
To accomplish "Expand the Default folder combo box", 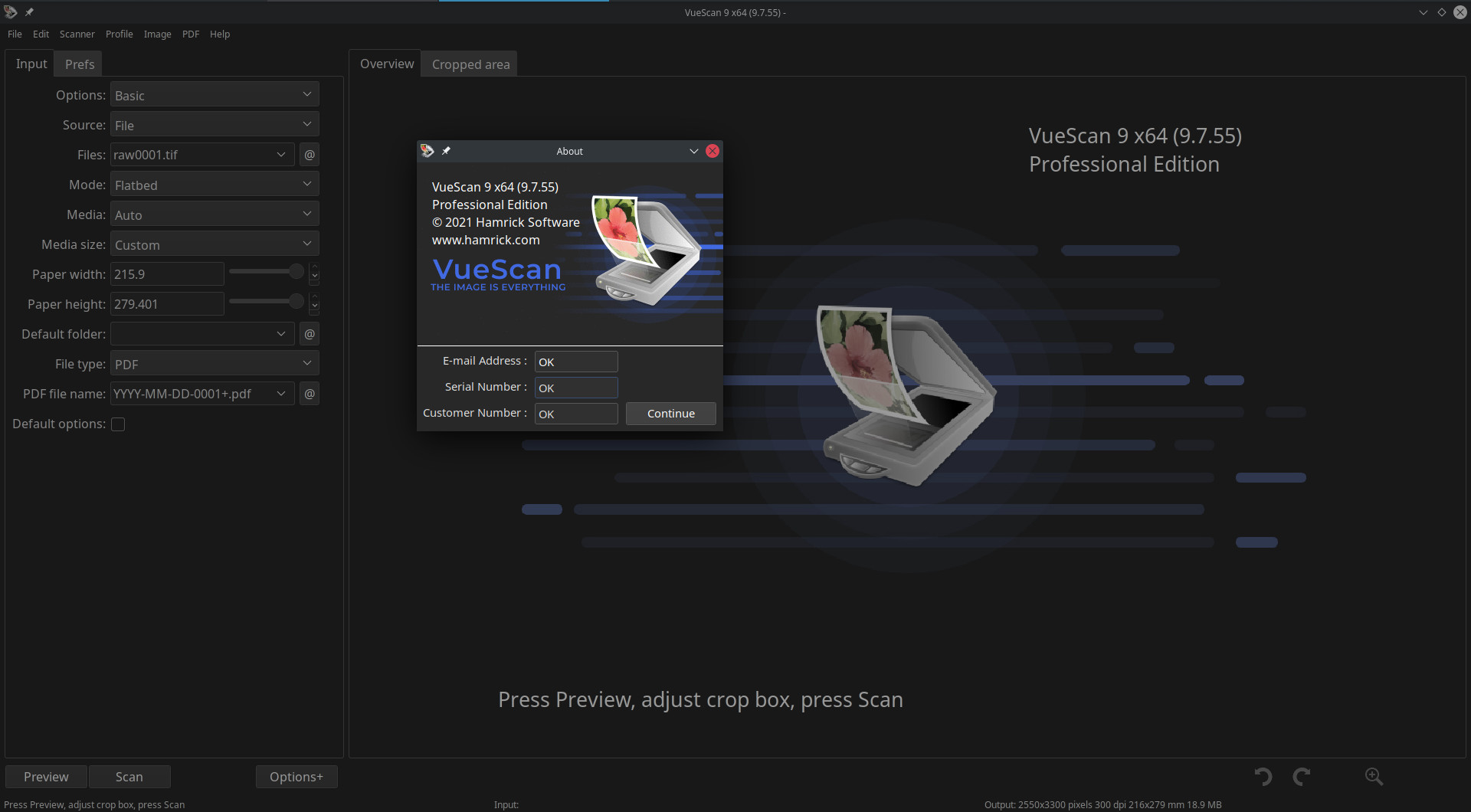I will 281,334.
